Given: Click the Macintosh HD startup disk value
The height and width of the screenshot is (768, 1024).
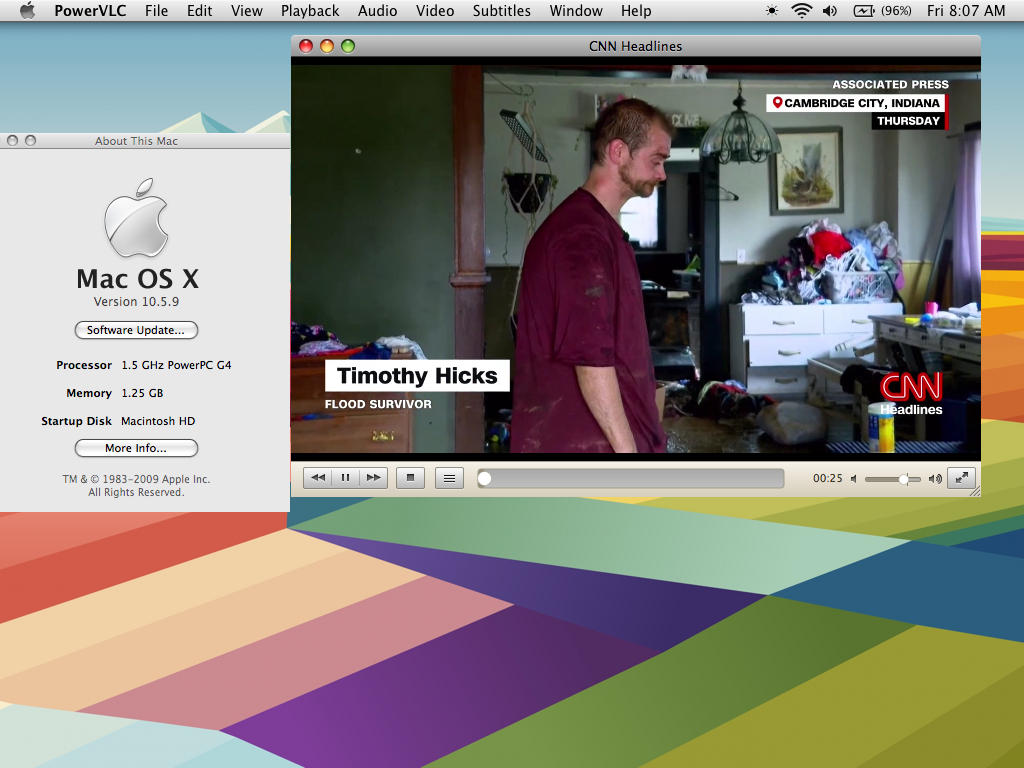Looking at the screenshot, I should pos(158,421).
